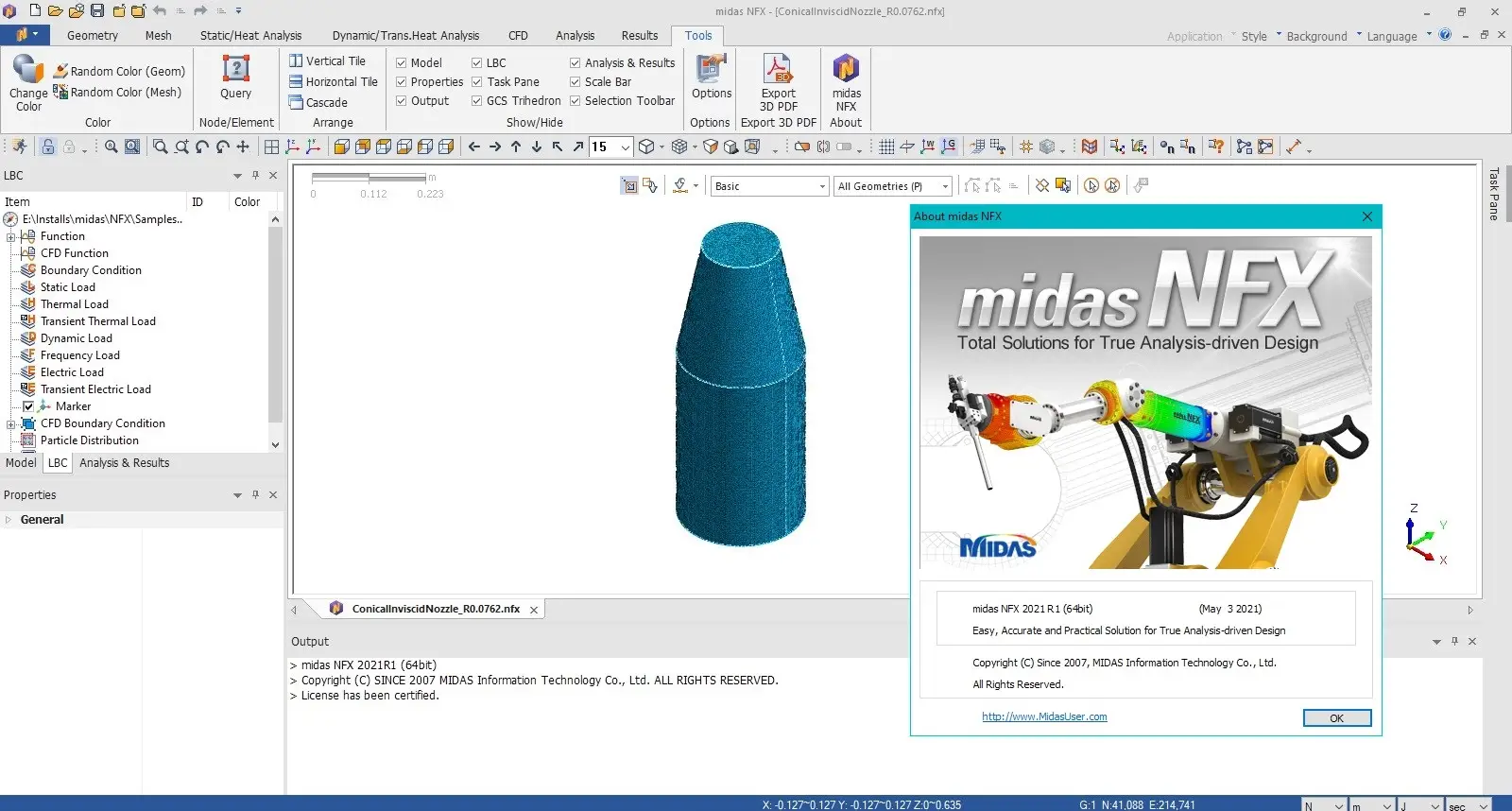Click the zoom-window magnifier toolbar icon
This screenshot has height=811, width=1512.
(160, 147)
